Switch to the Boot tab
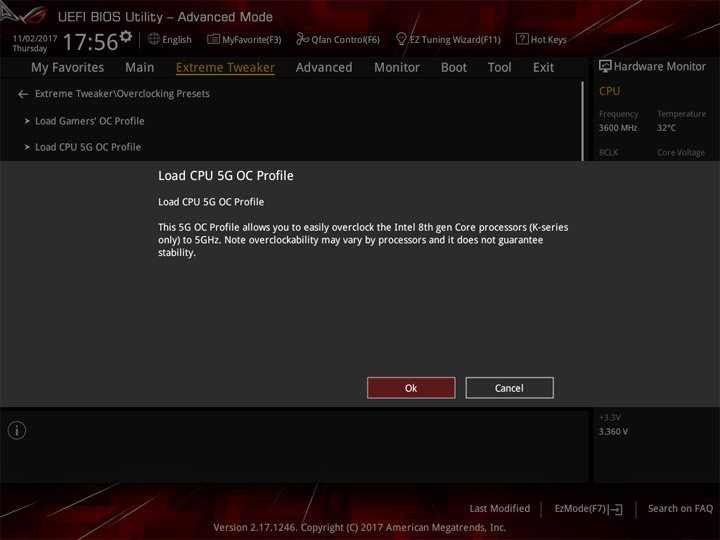 click(x=454, y=68)
